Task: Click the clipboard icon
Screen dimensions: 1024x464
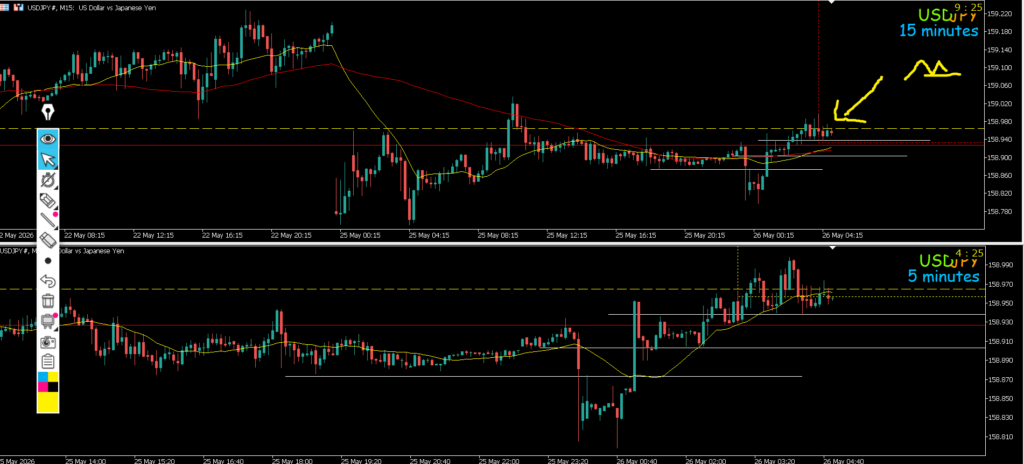Action: [x=48, y=361]
